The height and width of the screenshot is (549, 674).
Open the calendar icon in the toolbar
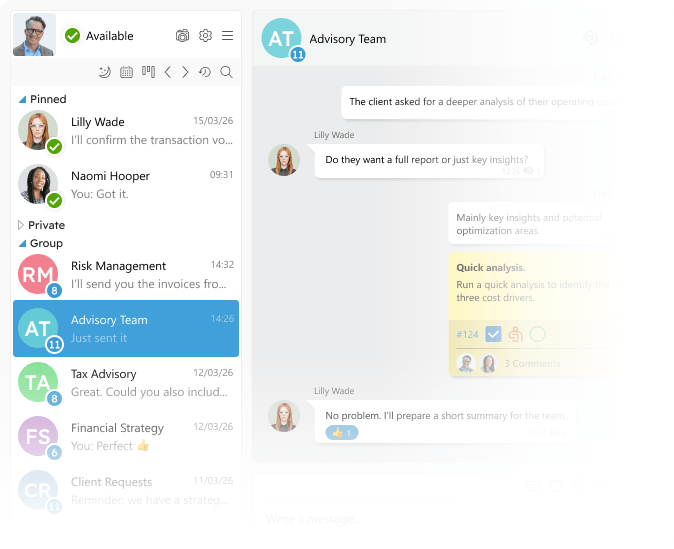coord(126,72)
